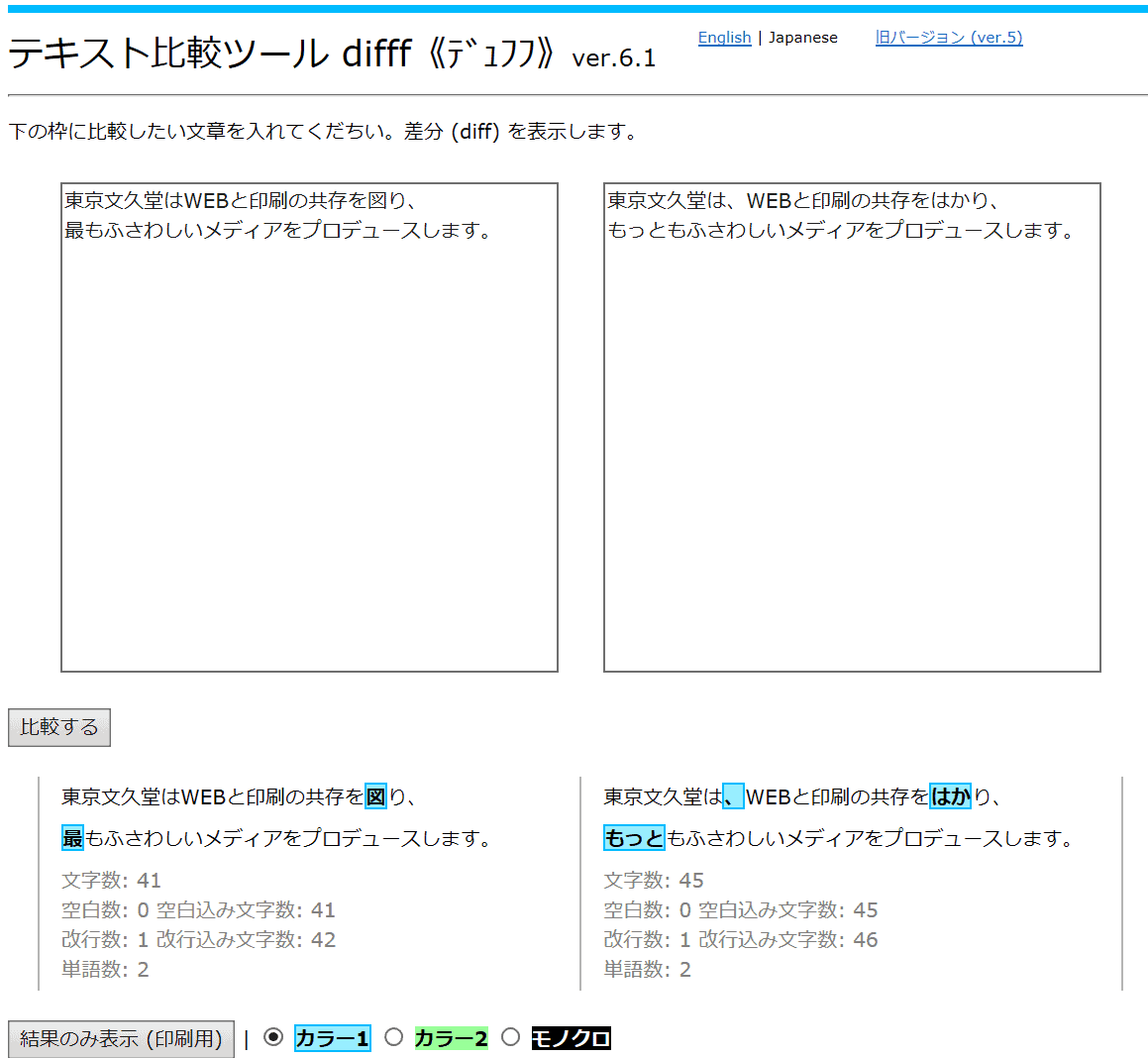Click highlighted comma 、 in right diff result
1148x1058 pixels.
pos(733,796)
